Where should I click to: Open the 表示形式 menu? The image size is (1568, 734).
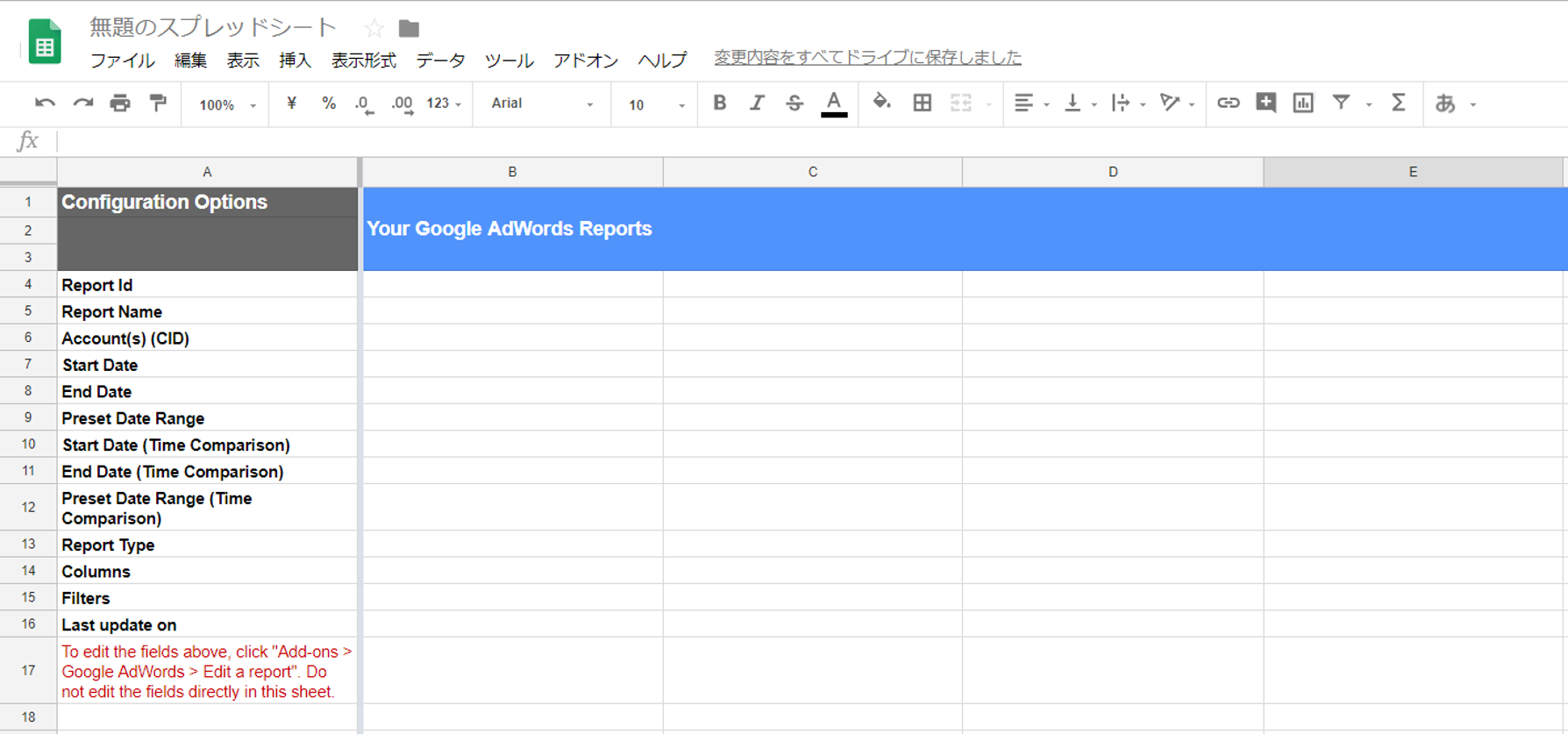(x=363, y=61)
